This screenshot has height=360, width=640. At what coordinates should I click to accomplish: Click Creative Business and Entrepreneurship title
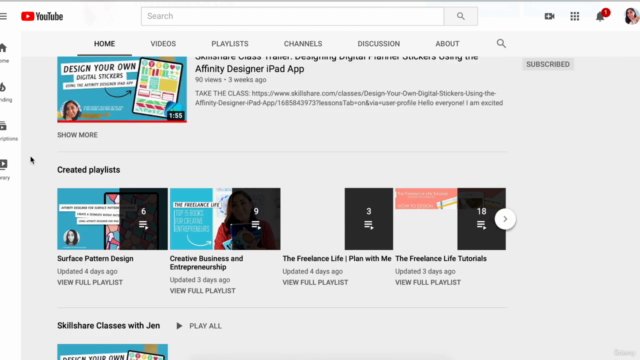coord(206,263)
